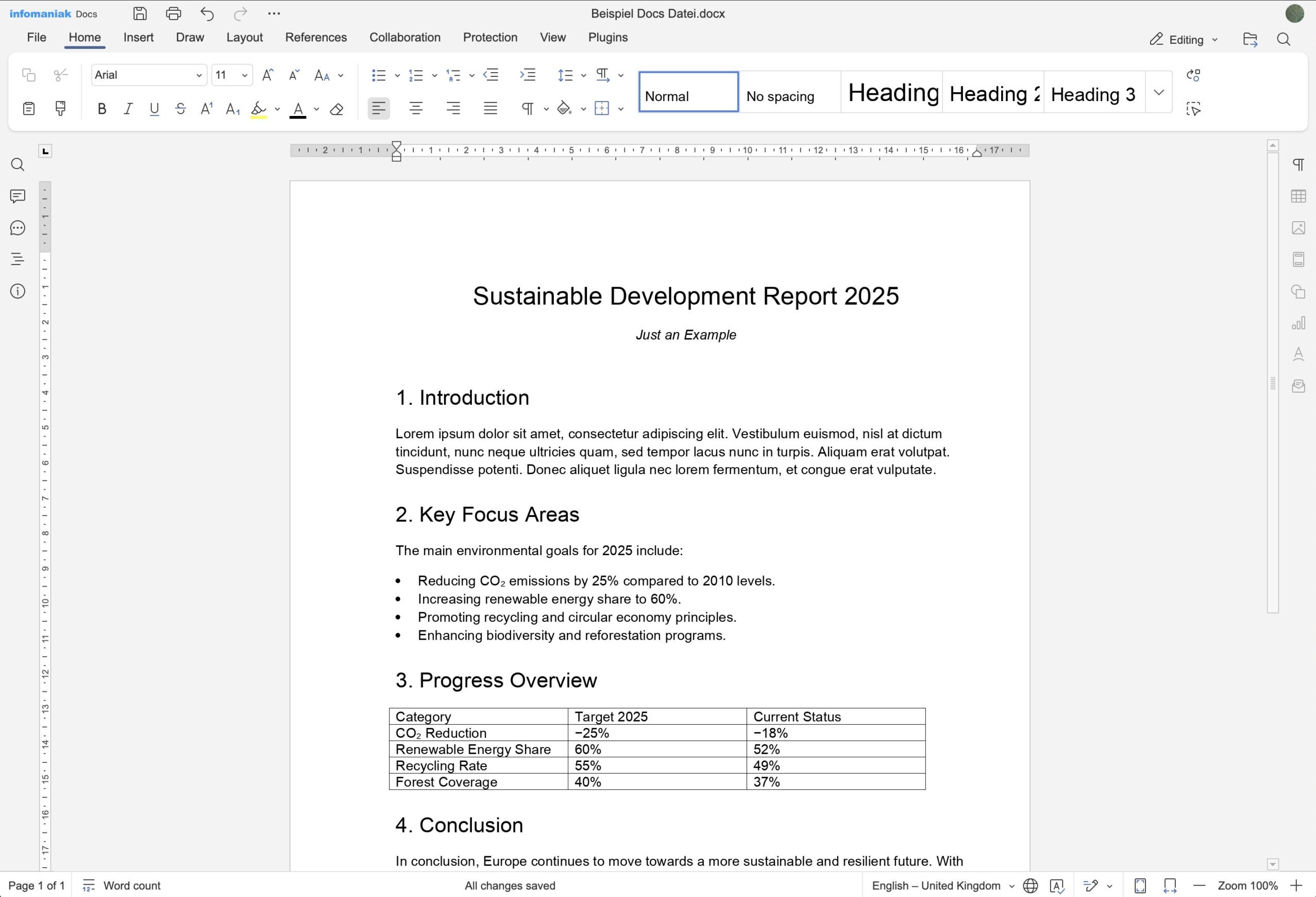Open the Arial font name dropdown

point(199,75)
